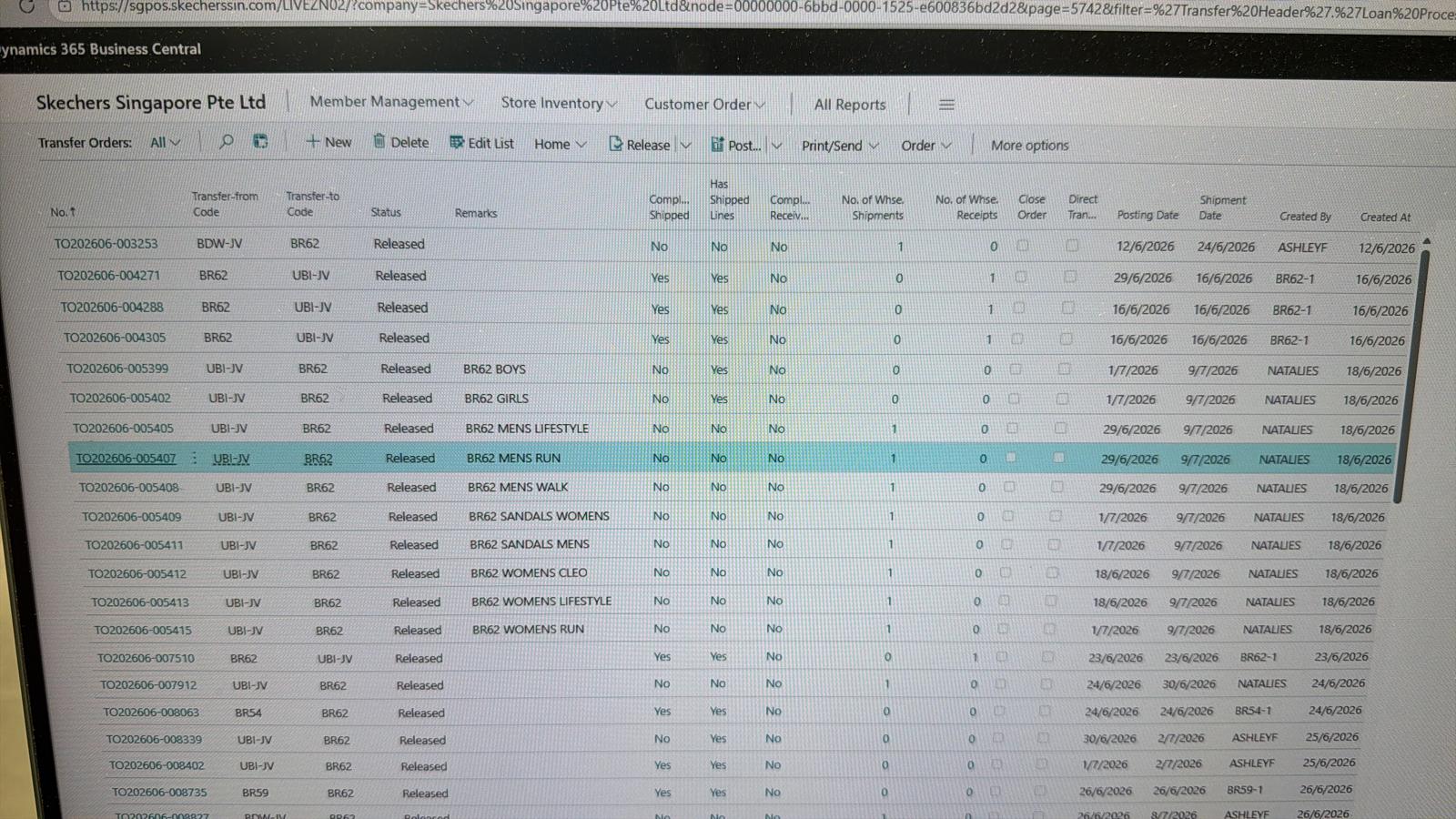Click the Created At column header
The width and height of the screenshot is (1456, 819).
coord(1385,217)
